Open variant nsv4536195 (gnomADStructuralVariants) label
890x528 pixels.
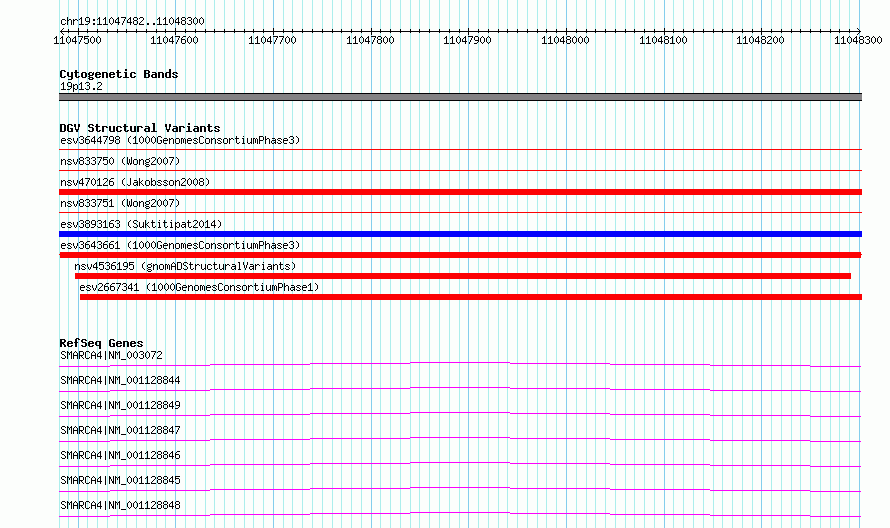pyautogui.click(x=185, y=266)
